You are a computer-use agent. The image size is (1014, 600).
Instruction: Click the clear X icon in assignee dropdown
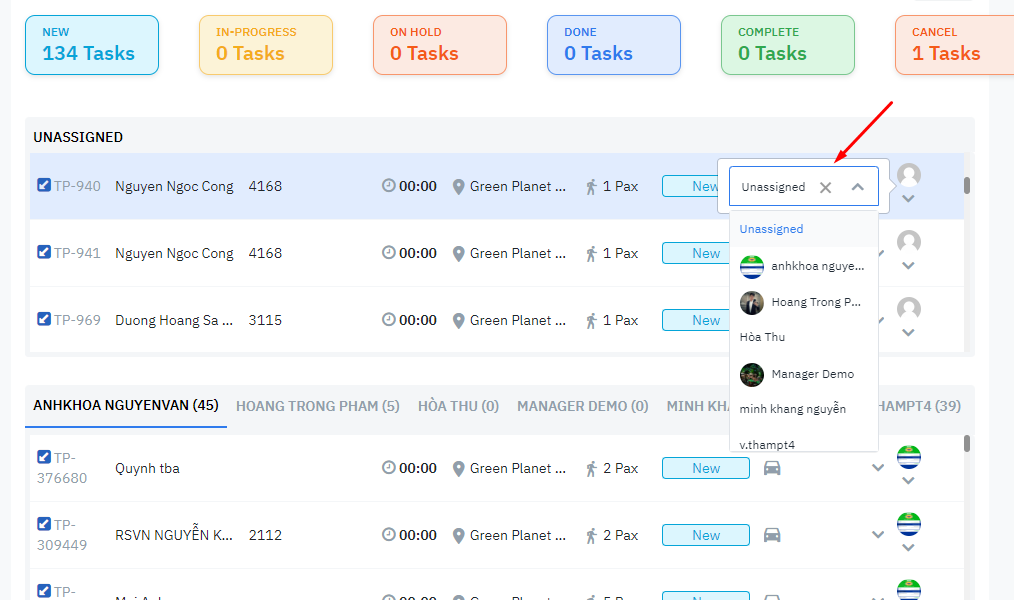825,187
